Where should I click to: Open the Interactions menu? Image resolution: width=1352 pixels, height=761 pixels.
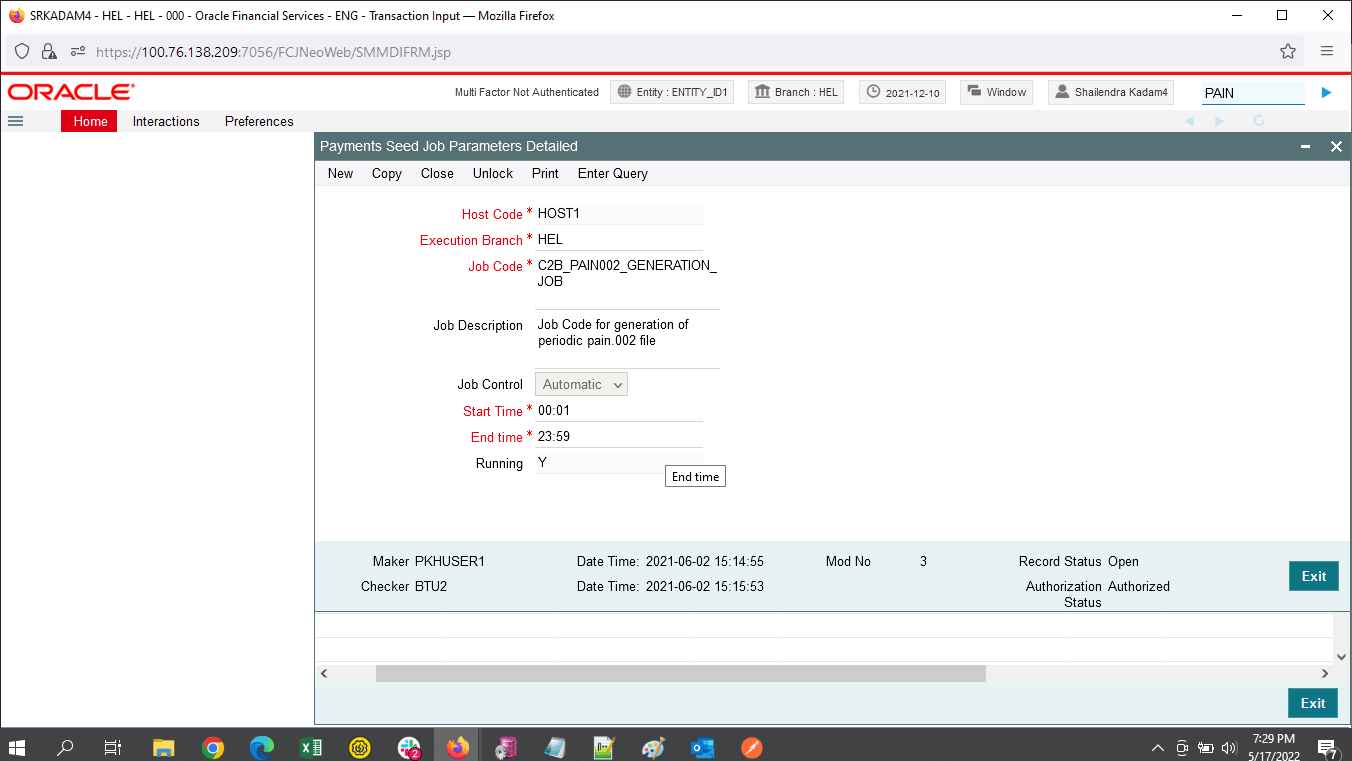point(166,121)
